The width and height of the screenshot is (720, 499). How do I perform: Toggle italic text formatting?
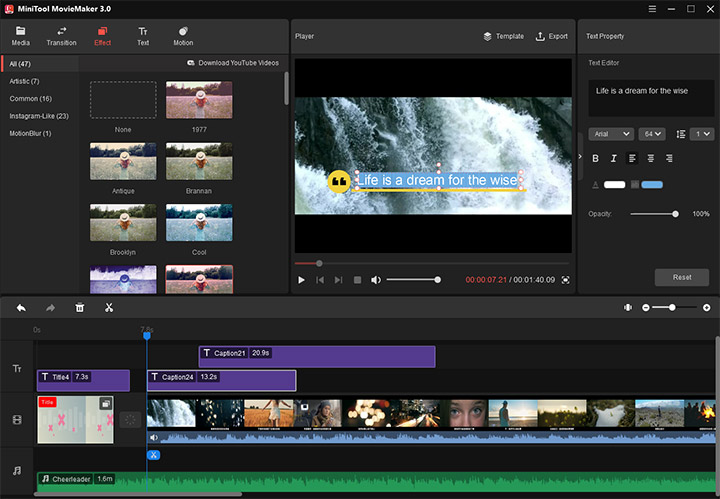pos(614,158)
